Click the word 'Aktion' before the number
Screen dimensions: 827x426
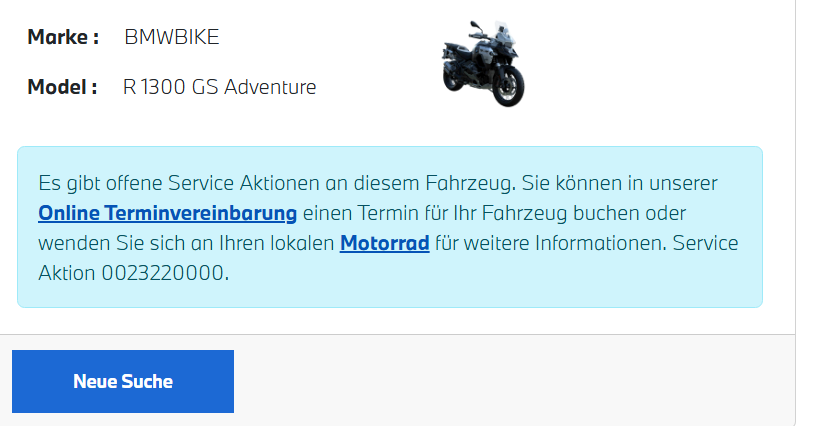[x=67, y=272]
